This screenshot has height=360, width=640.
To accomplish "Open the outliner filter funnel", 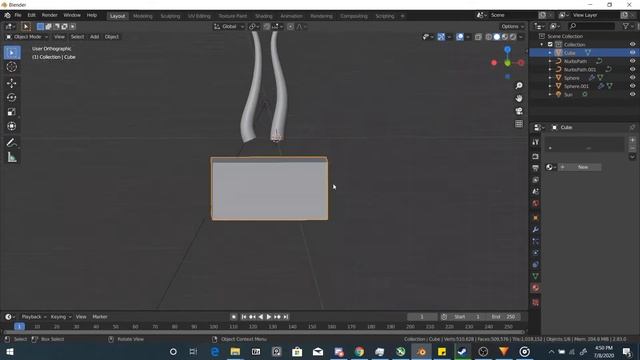I will click(x=626, y=26).
